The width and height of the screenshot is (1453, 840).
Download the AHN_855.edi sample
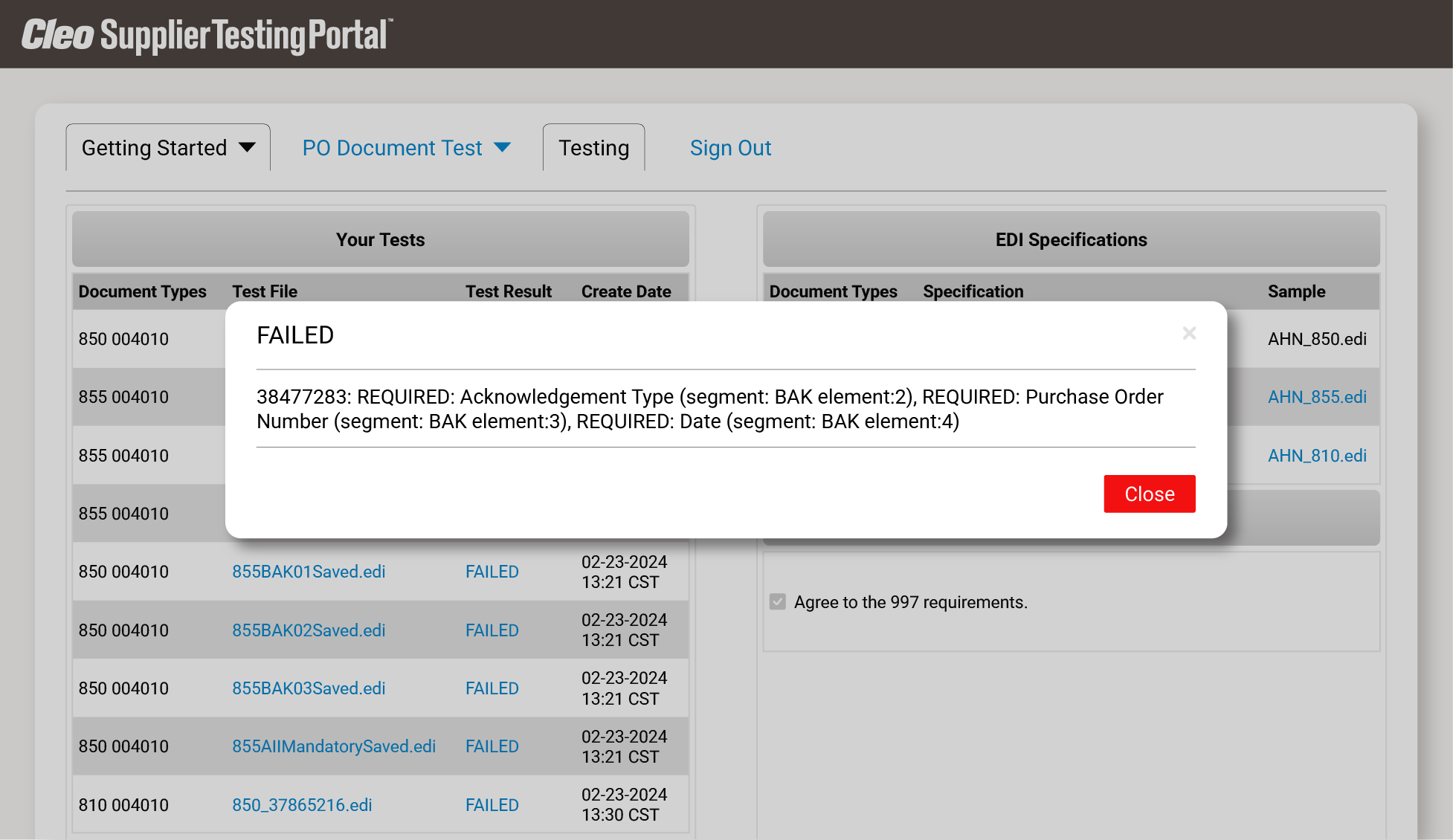point(1316,397)
